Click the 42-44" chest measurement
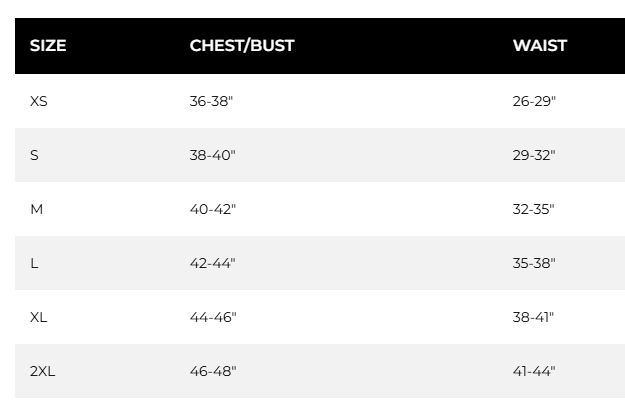 [213, 263]
